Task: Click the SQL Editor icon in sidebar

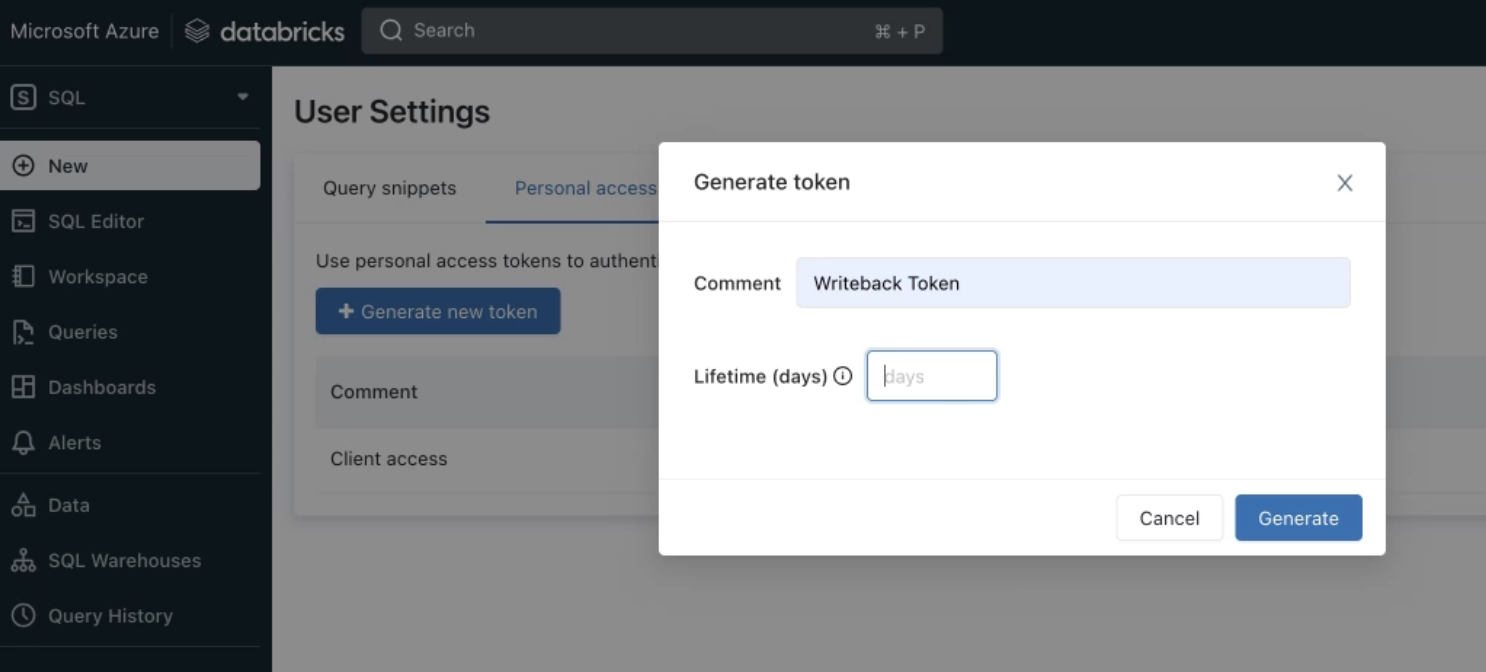Action: pos(23,222)
